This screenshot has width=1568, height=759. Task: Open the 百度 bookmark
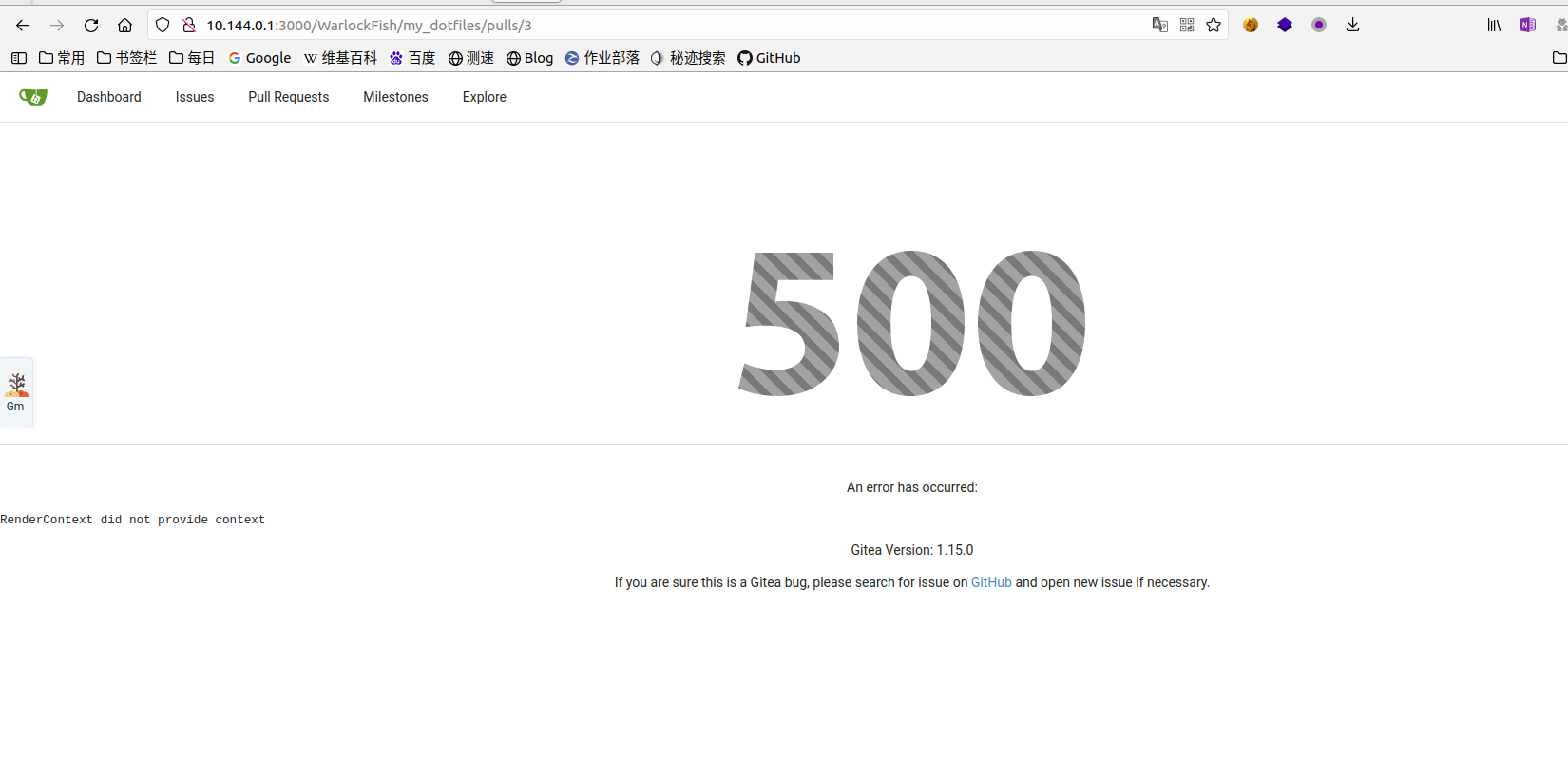[x=412, y=58]
